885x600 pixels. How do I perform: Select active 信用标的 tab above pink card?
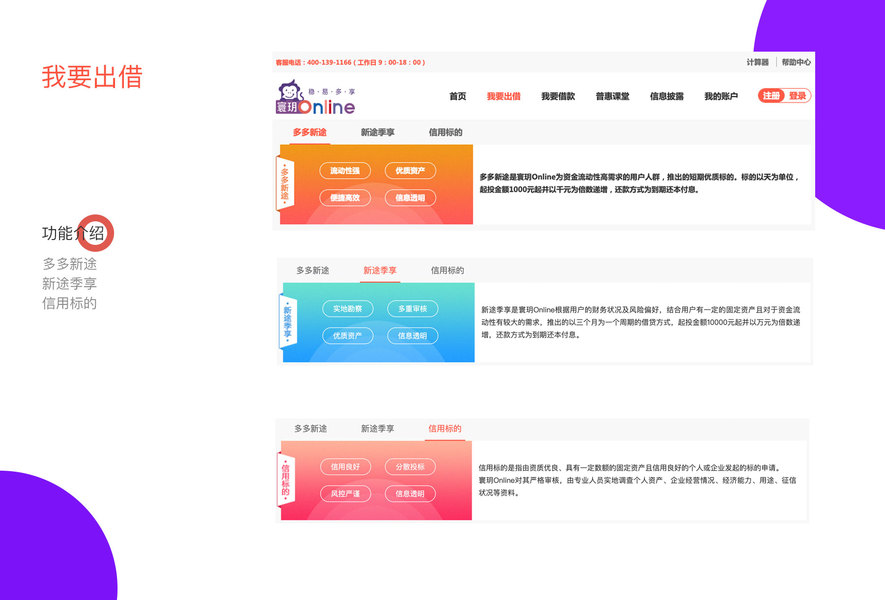[445, 428]
